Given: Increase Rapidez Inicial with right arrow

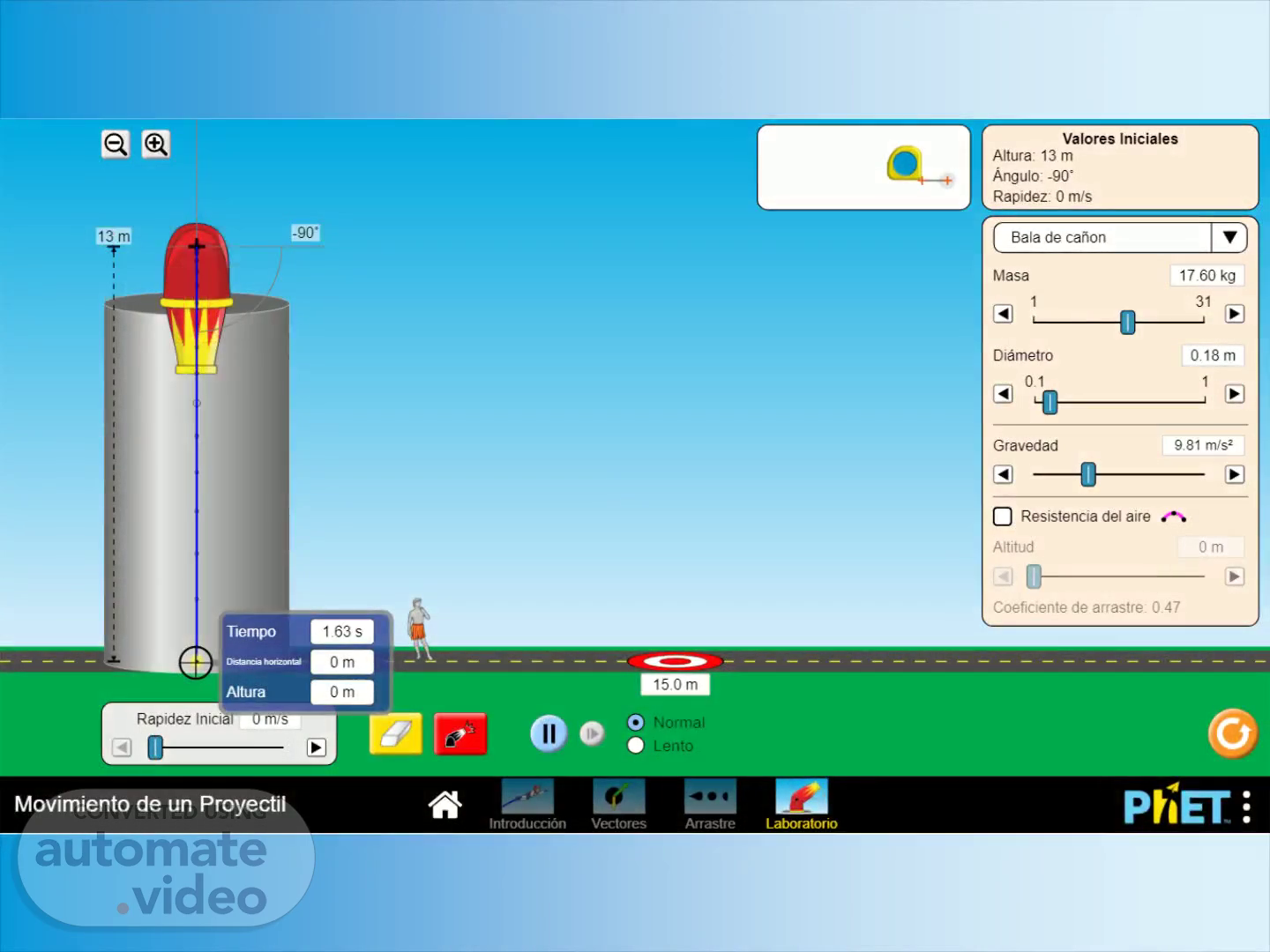Looking at the screenshot, I should coord(316,747).
